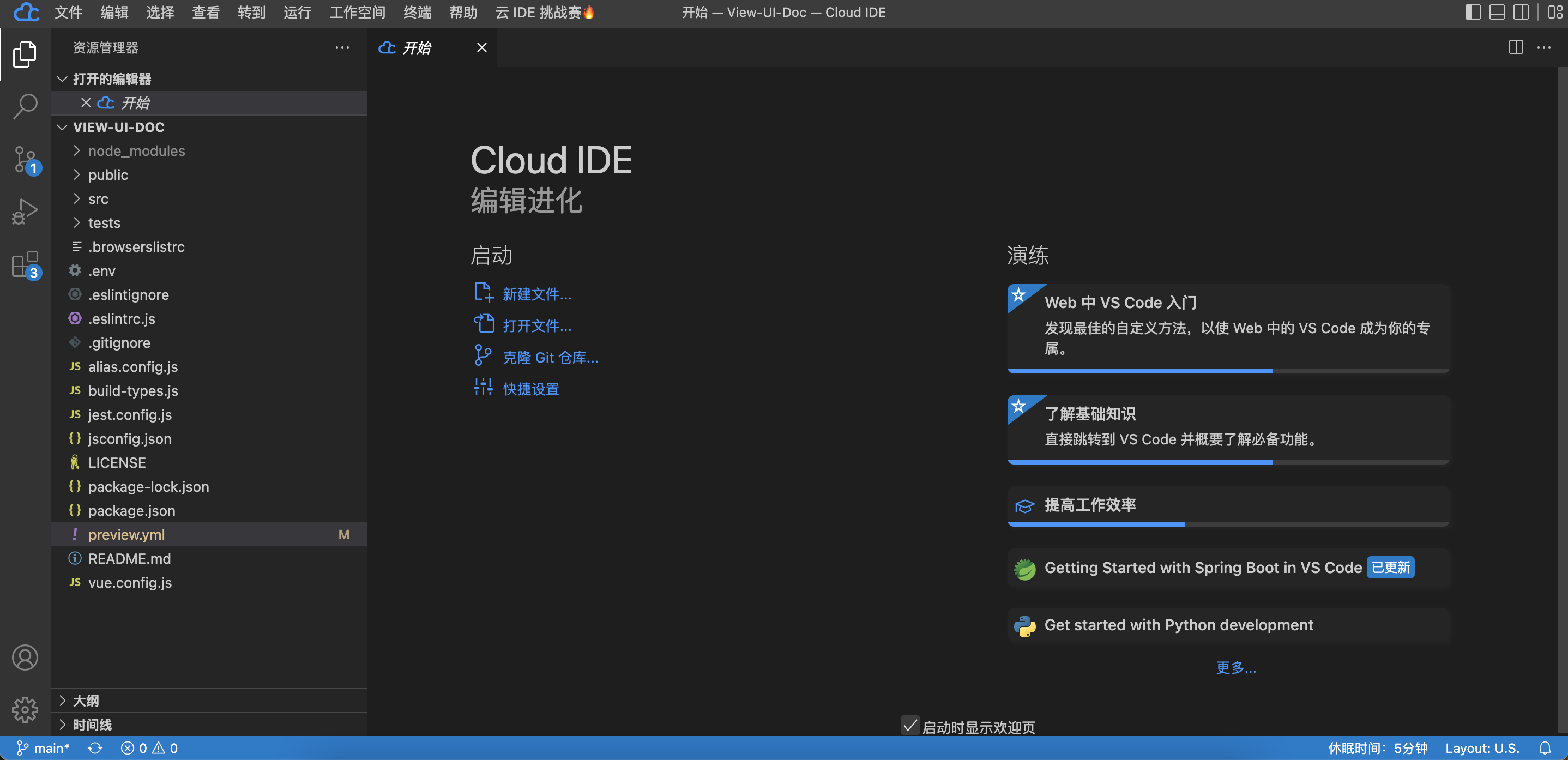1568x760 pixels.
Task: Open jest.config.js file
Action: click(209, 415)
